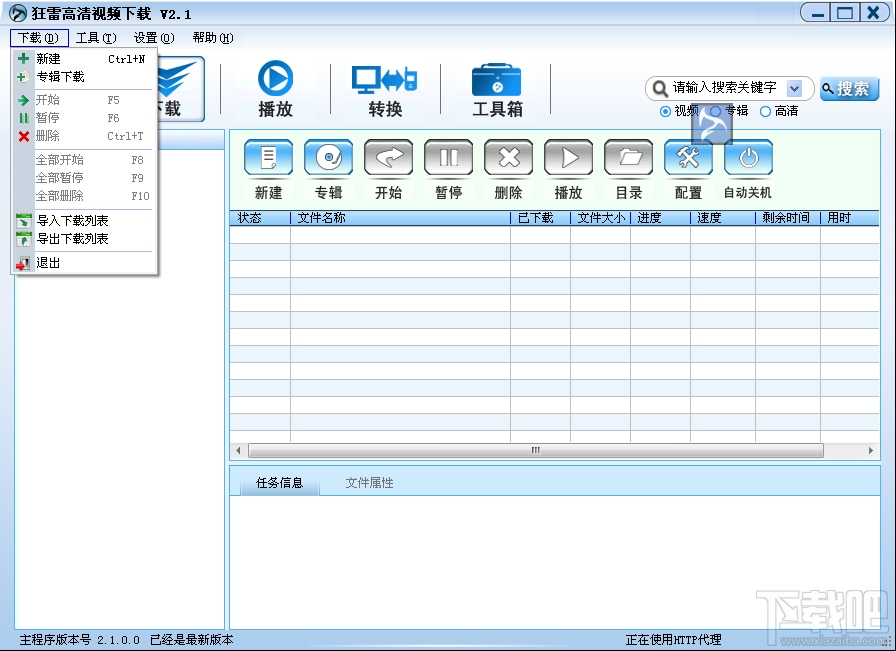Choose 退出 from the menu
This screenshot has height=651, width=896.
[85, 263]
